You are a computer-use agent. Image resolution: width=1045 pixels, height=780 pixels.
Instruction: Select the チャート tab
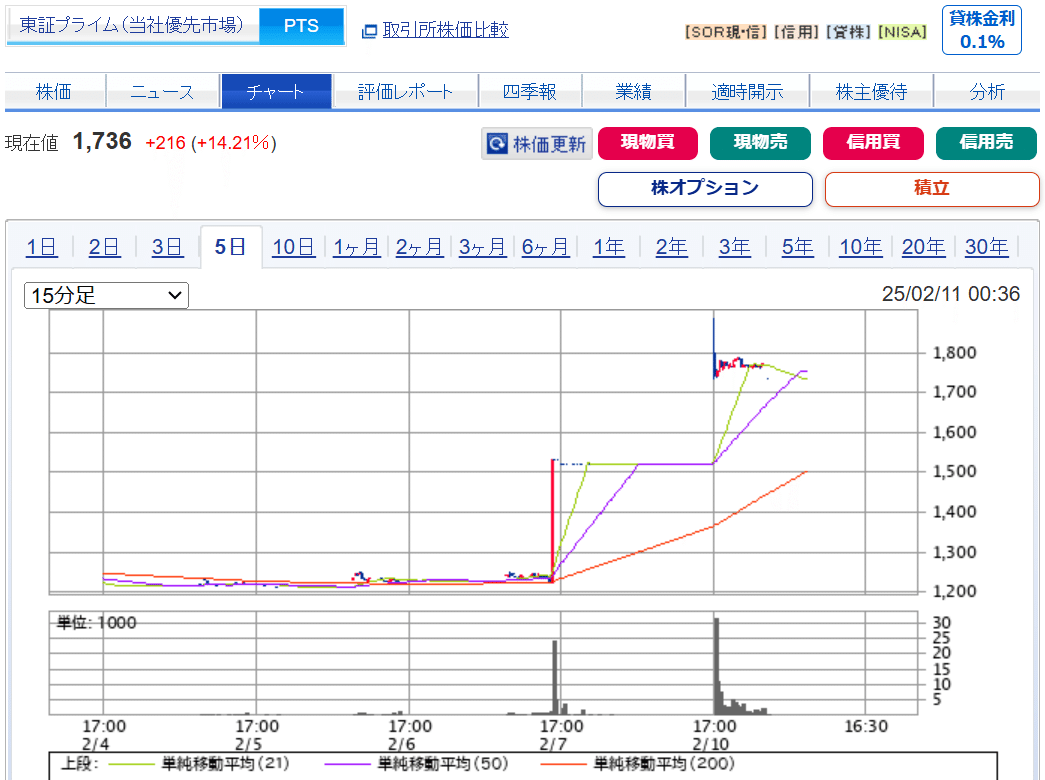[276, 91]
